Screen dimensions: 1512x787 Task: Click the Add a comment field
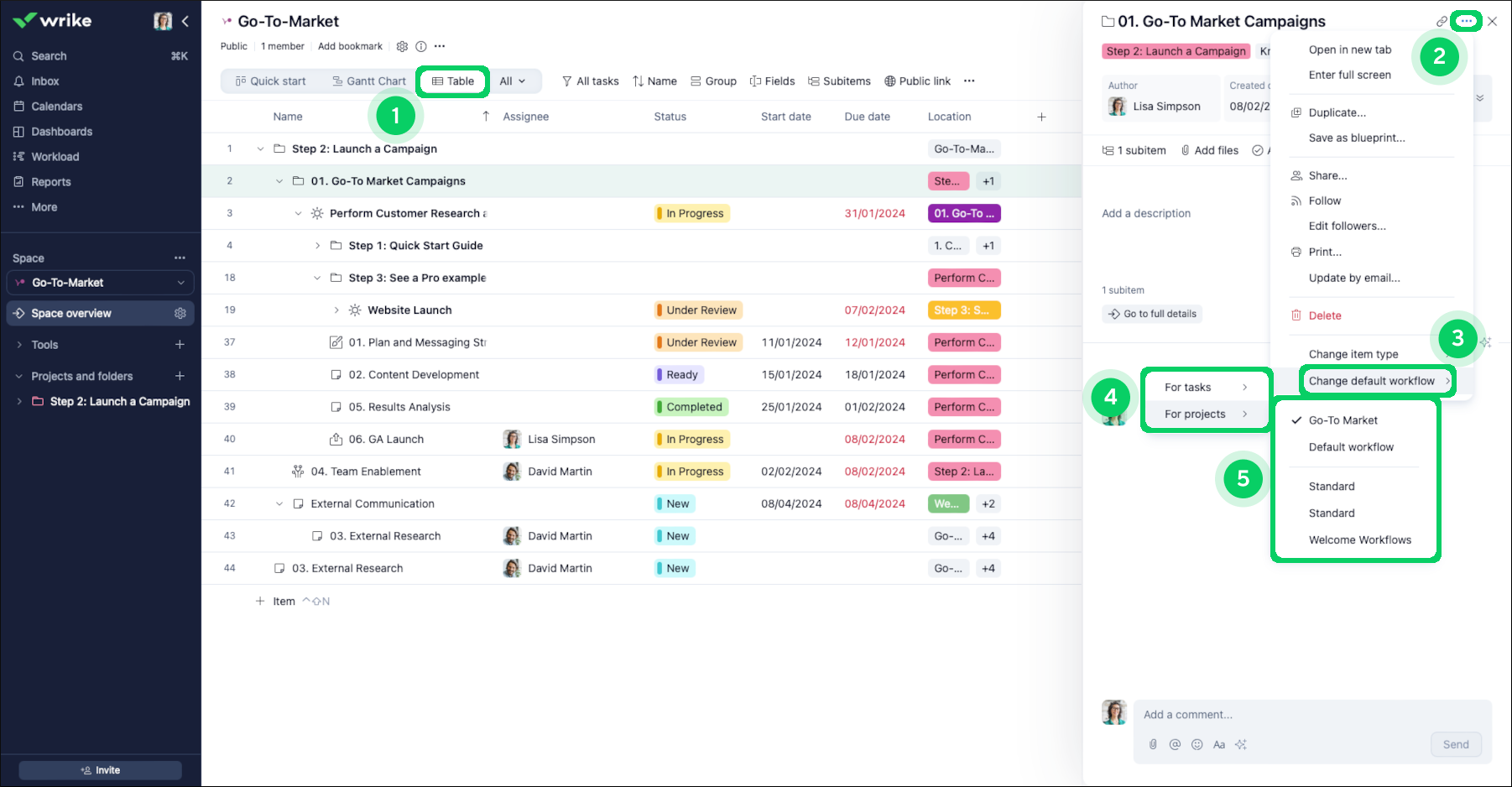[1309, 715]
